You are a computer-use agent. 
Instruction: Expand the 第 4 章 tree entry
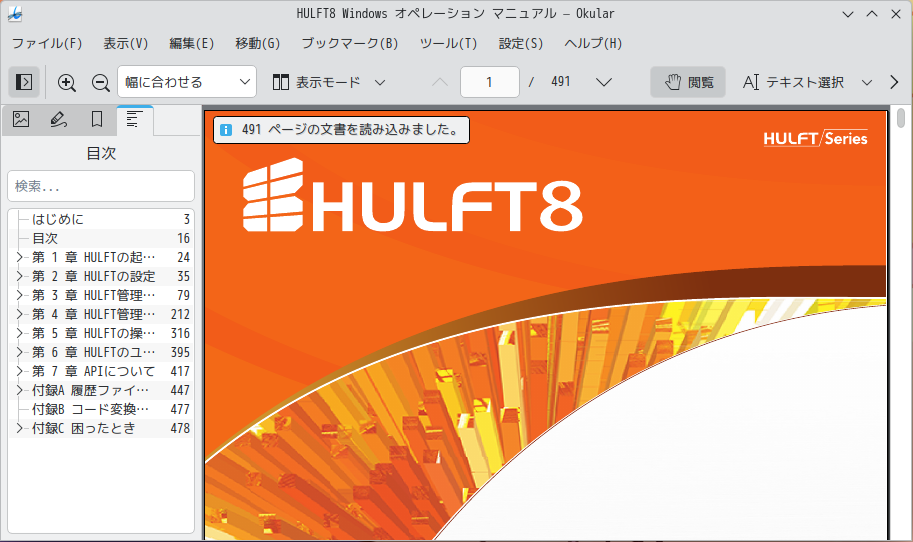(x=19, y=314)
